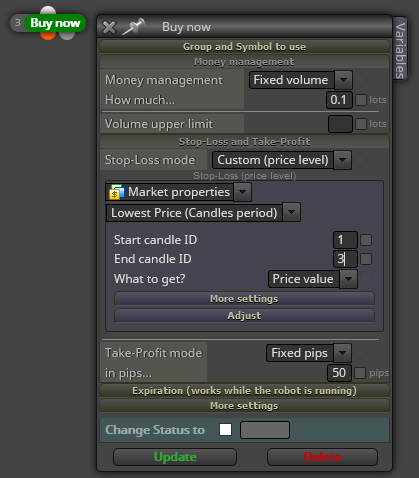The height and width of the screenshot is (478, 419).
Task: Select the green Buy now block
Action: 55,23
